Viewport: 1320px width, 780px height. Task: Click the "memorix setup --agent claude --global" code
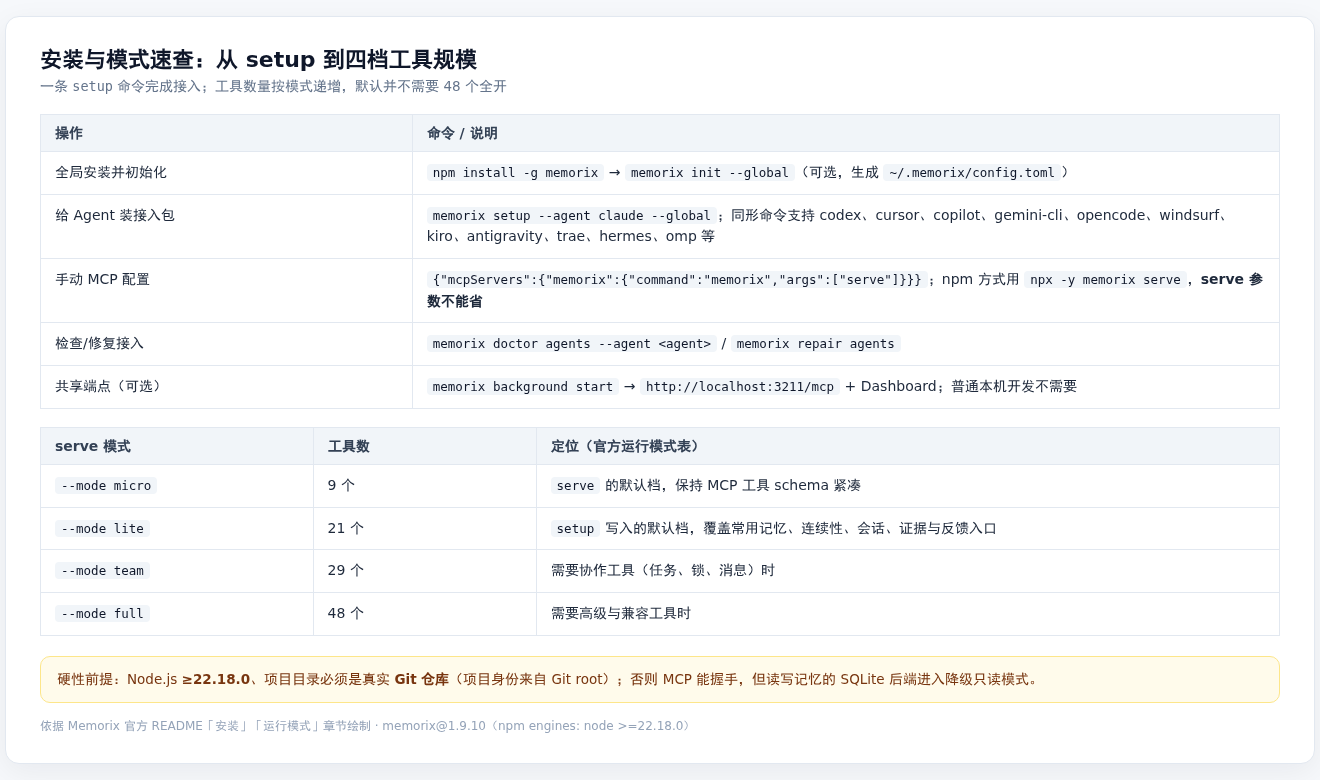pos(572,216)
